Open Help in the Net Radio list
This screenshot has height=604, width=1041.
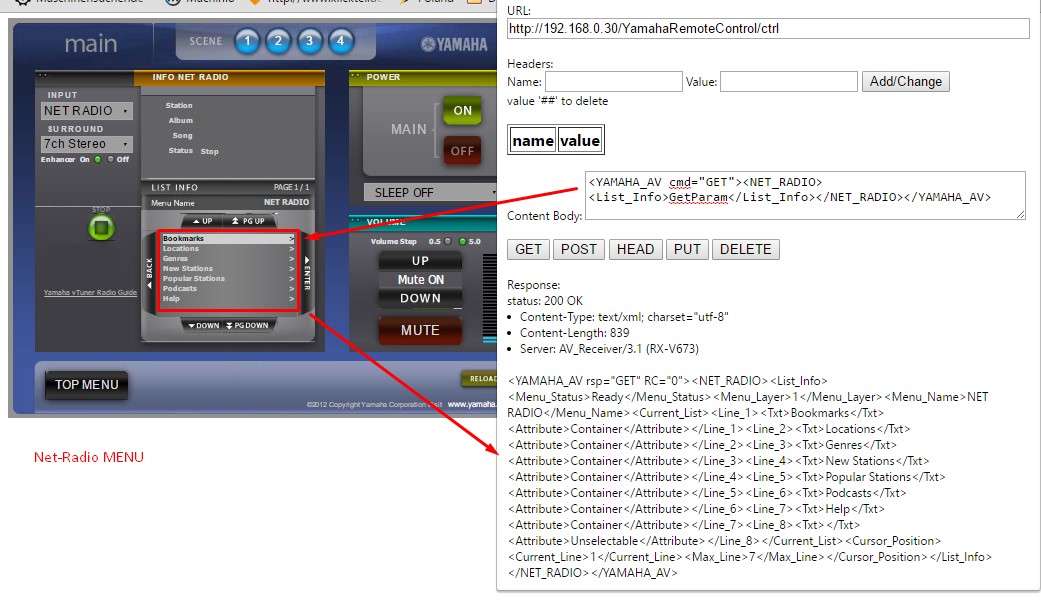tap(228, 298)
